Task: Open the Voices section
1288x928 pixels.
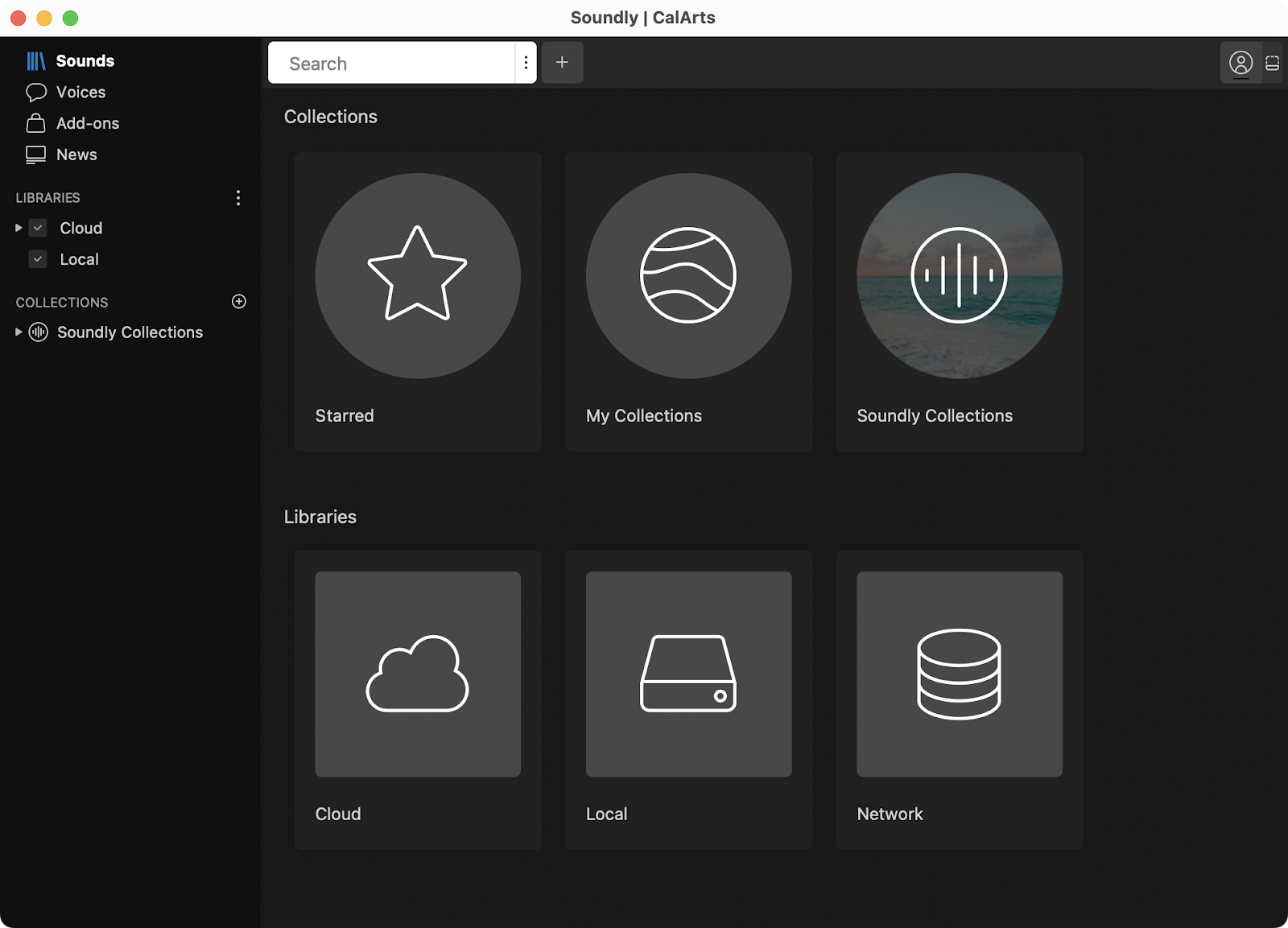Action: pos(80,93)
